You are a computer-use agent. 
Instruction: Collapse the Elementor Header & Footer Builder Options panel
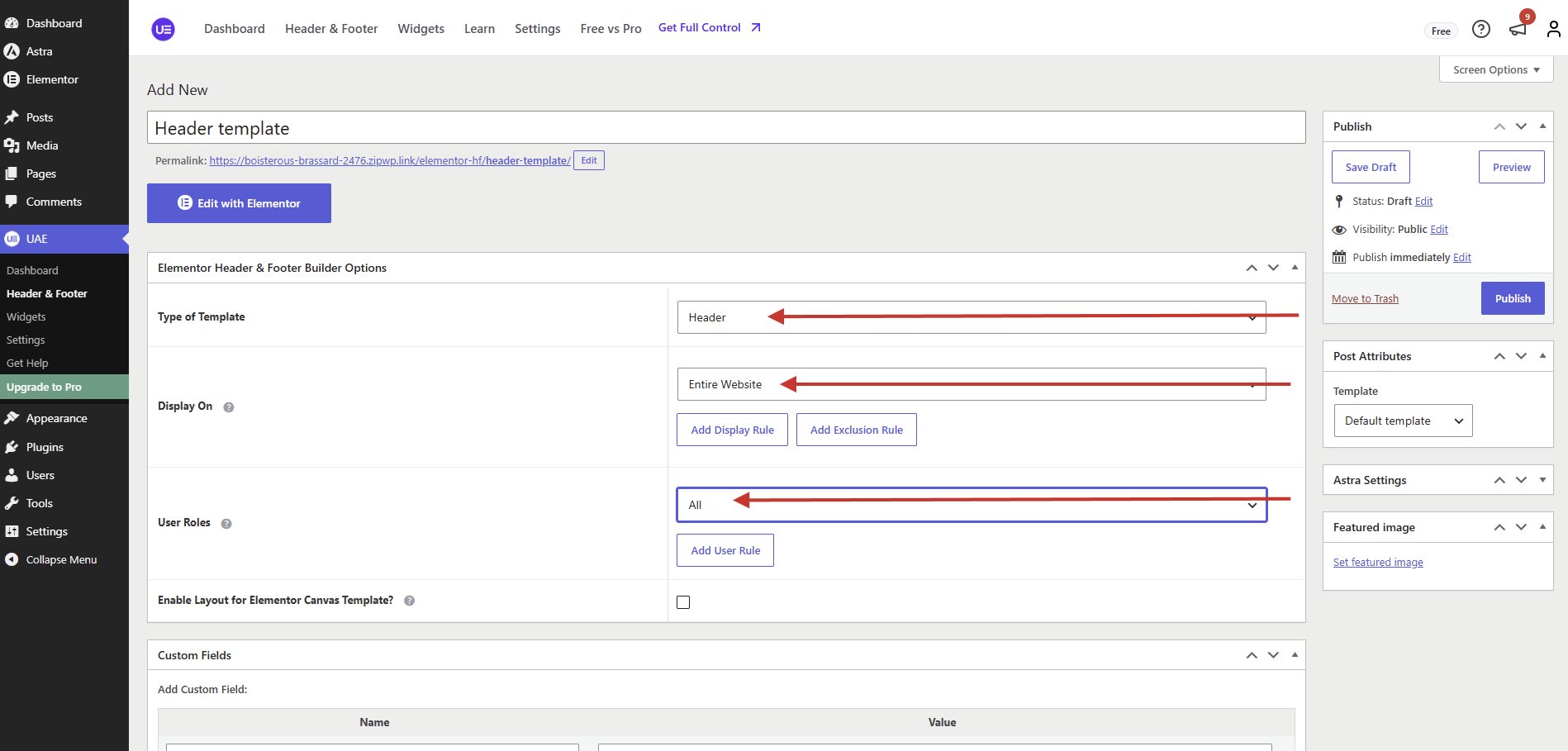pyautogui.click(x=1295, y=268)
